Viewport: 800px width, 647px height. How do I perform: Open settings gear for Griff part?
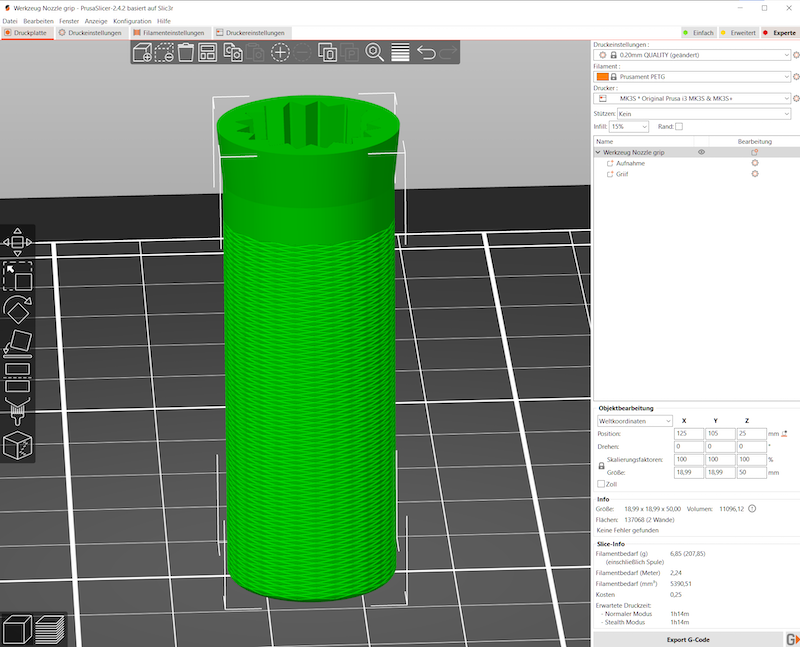pyautogui.click(x=755, y=173)
